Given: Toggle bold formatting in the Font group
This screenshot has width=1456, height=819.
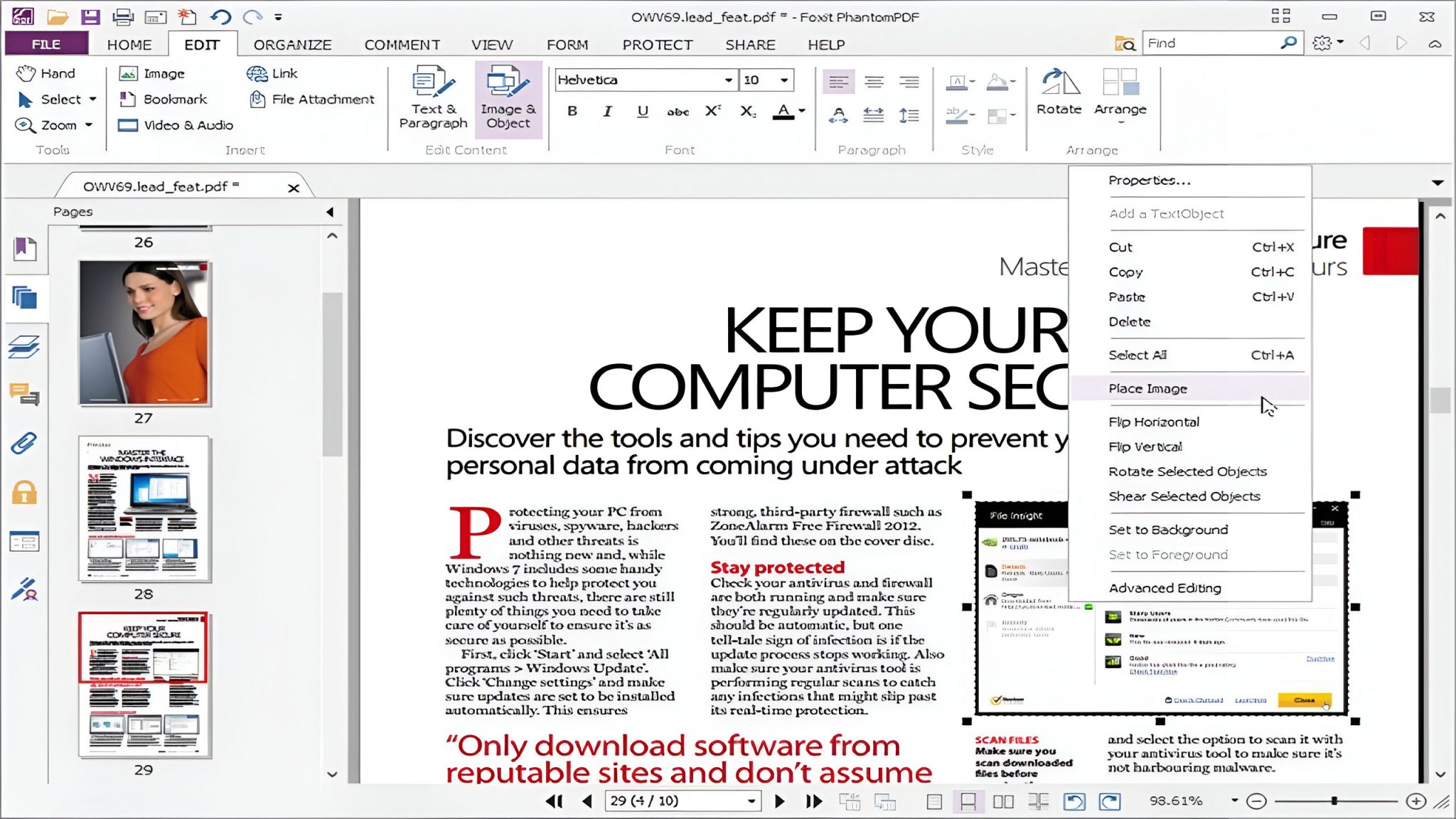Looking at the screenshot, I should [571, 112].
